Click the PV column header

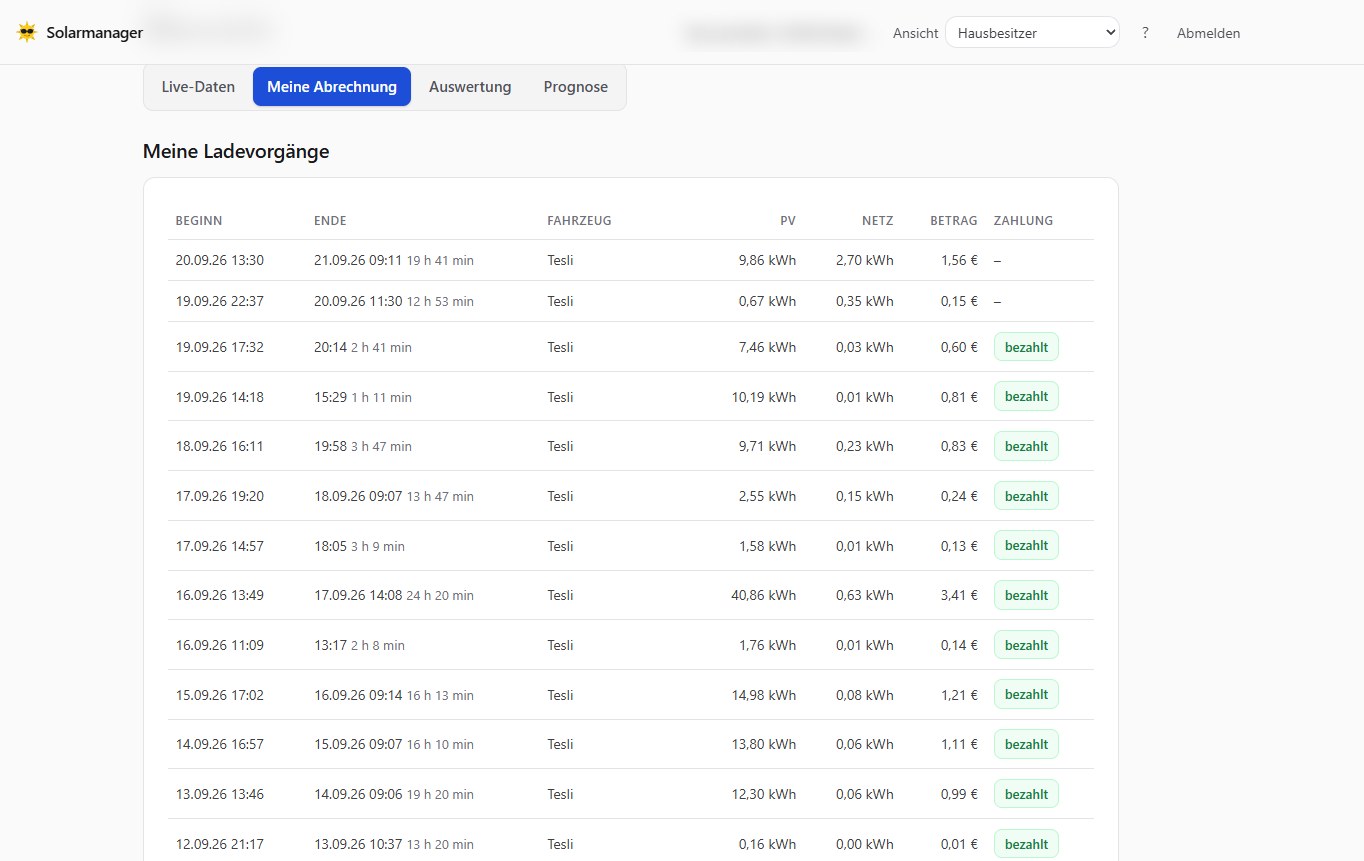(x=788, y=221)
